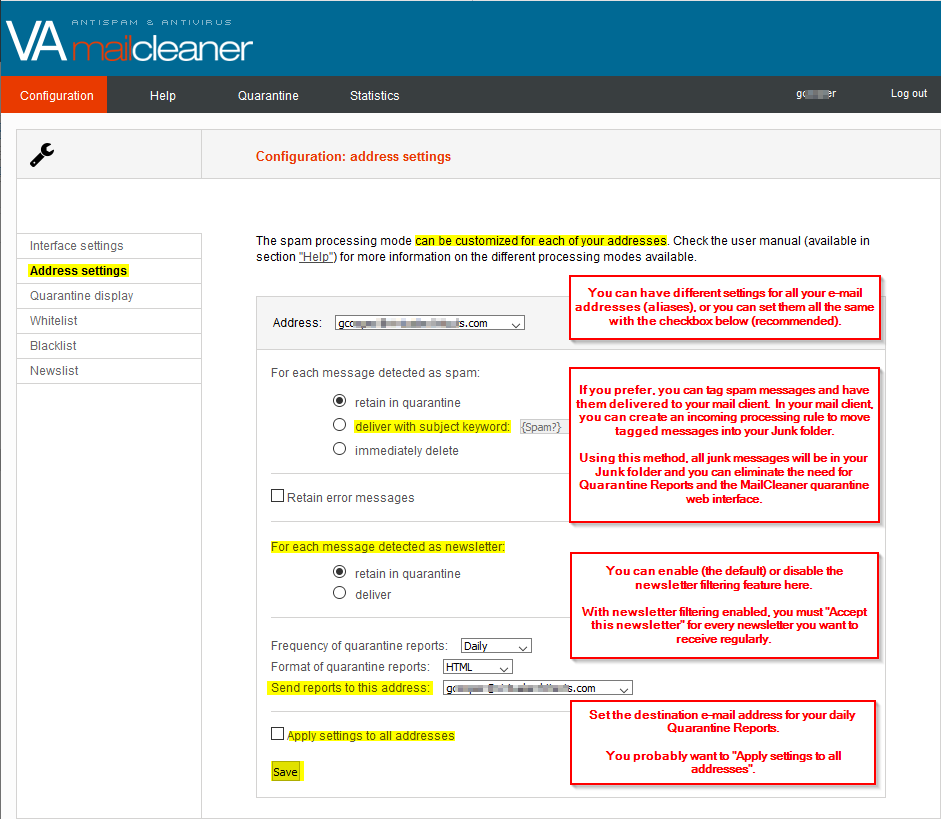The image size is (941, 819).
Task: Click the Configuration: address settings heading
Action: 353,157
